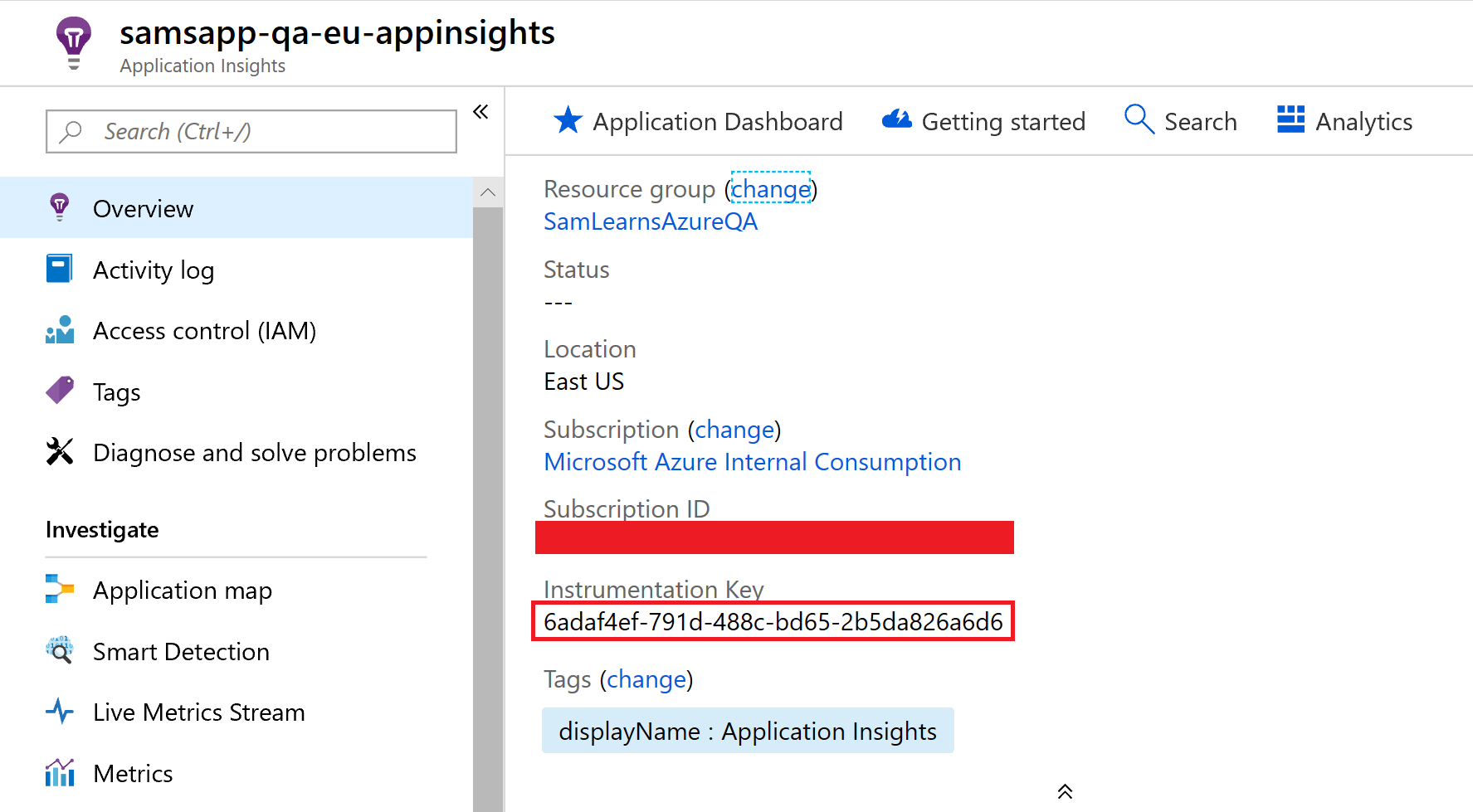This screenshot has height=812, width=1473.
Task: Click the Live Metrics Stream pulse icon
Action: pyautogui.click(x=59, y=712)
